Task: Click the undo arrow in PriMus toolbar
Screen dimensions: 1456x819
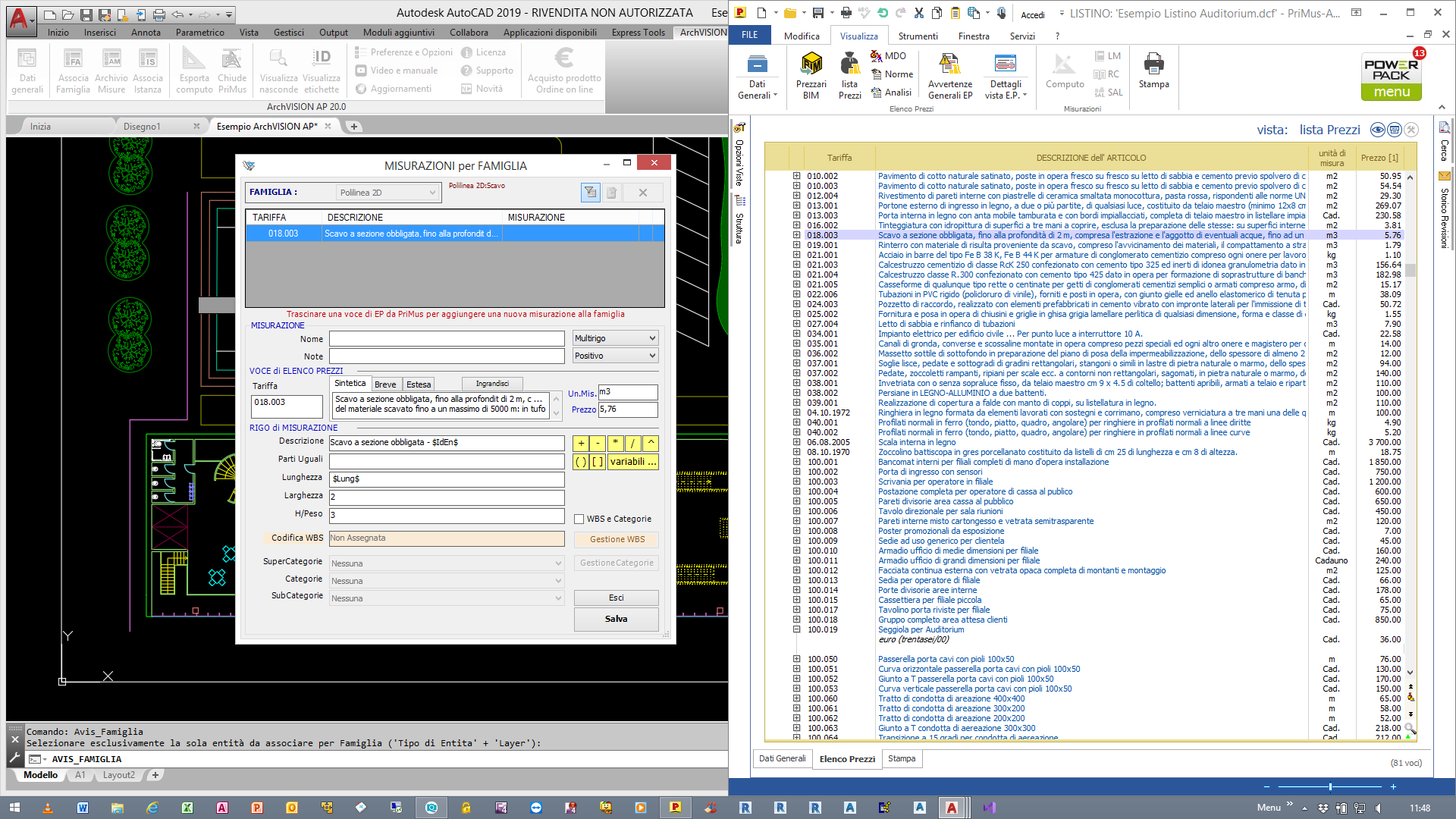Action: [x=883, y=13]
